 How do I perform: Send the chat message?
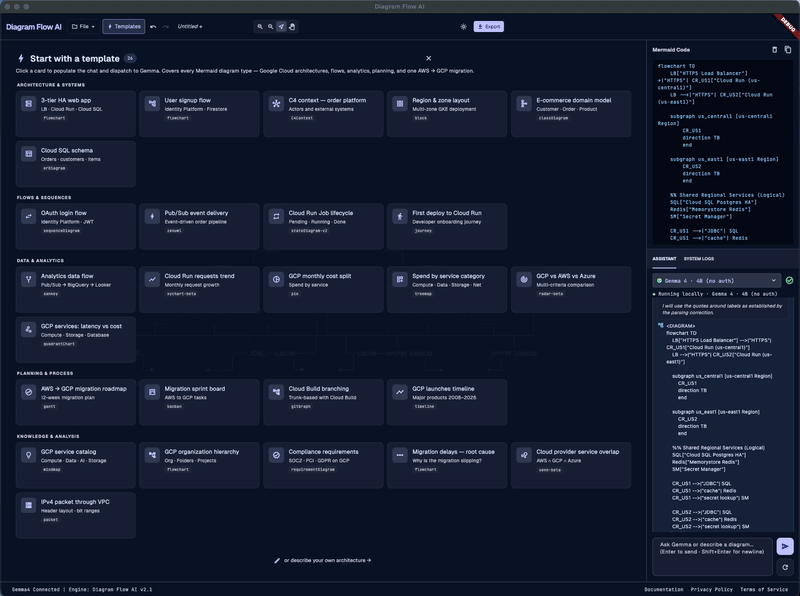(x=785, y=546)
